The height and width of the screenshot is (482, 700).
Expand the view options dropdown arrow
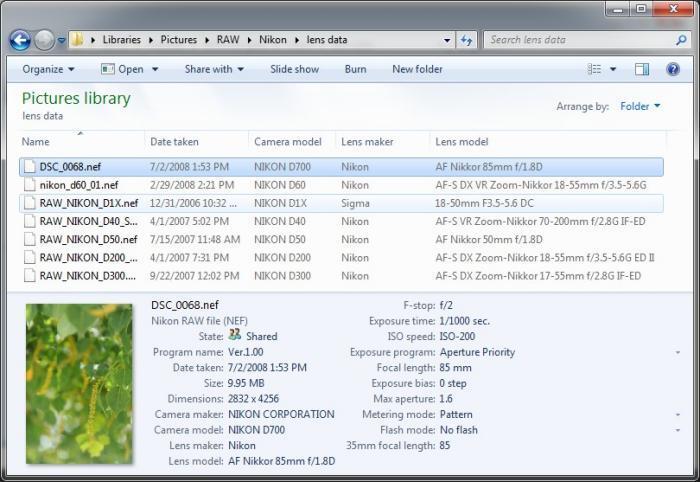click(613, 69)
